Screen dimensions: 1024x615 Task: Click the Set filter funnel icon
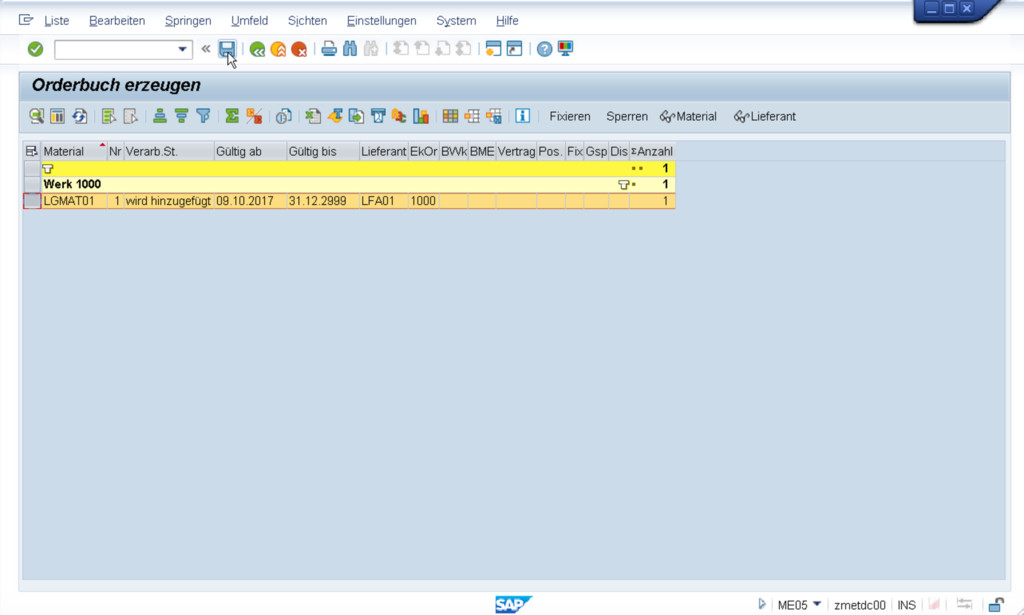[203, 116]
